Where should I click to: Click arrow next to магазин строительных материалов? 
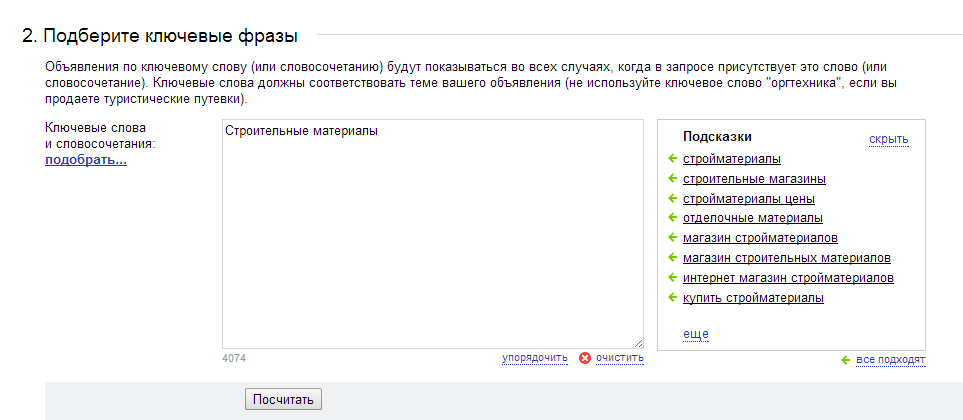[x=672, y=257]
